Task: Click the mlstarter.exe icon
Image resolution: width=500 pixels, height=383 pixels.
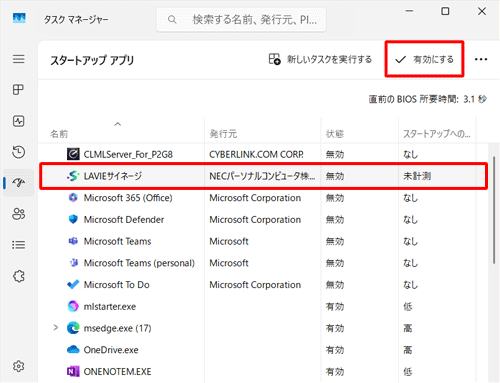Action: click(73, 306)
